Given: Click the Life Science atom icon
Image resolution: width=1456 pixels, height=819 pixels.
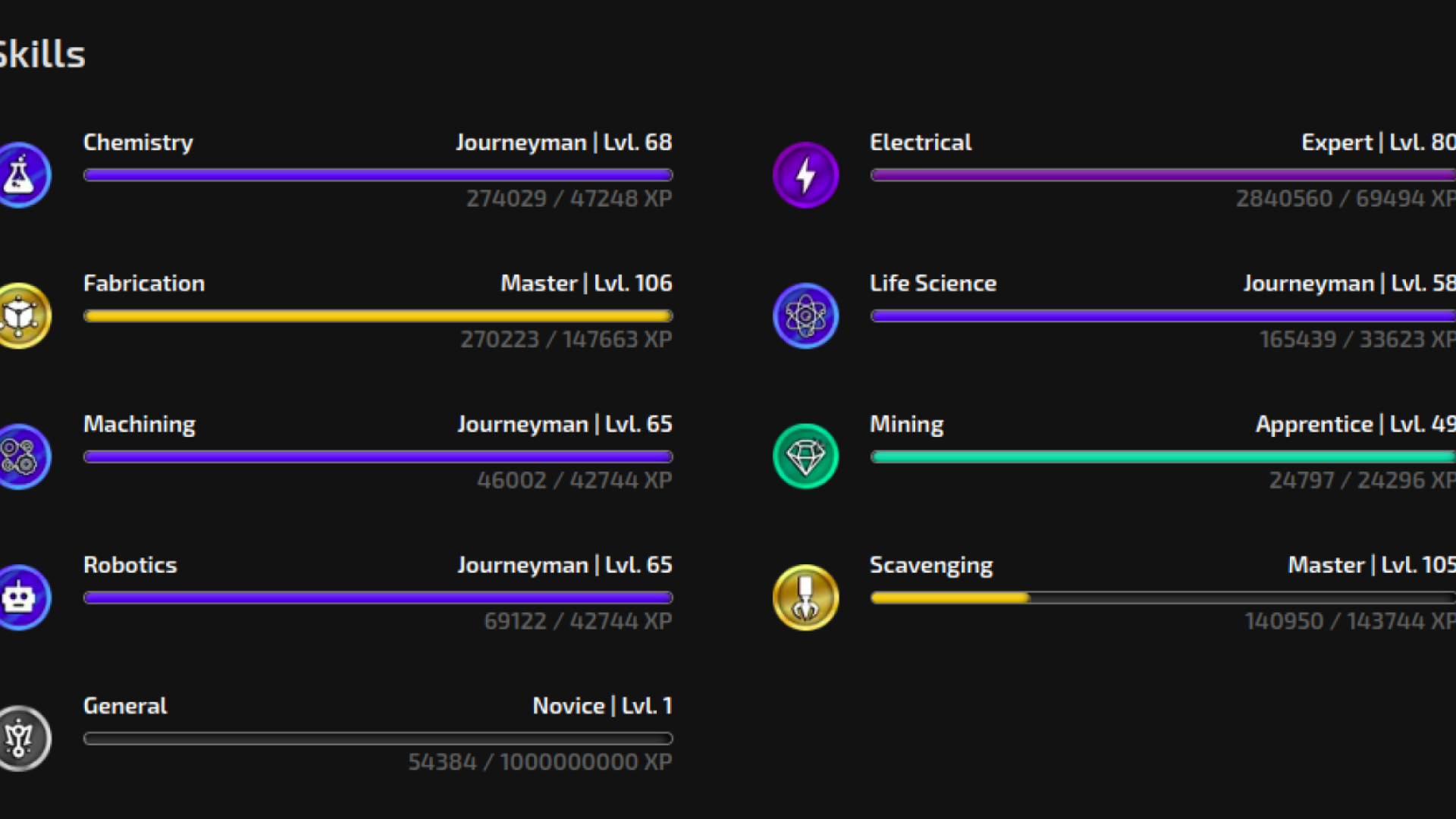Looking at the screenshot, I should coord(805,316).
